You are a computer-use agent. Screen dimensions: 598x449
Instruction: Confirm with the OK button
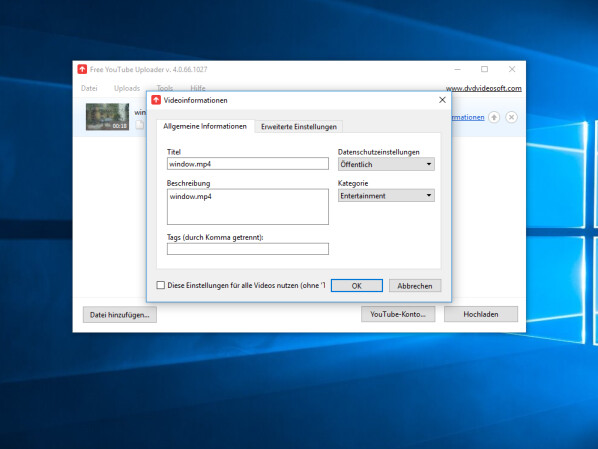(357, 286)
